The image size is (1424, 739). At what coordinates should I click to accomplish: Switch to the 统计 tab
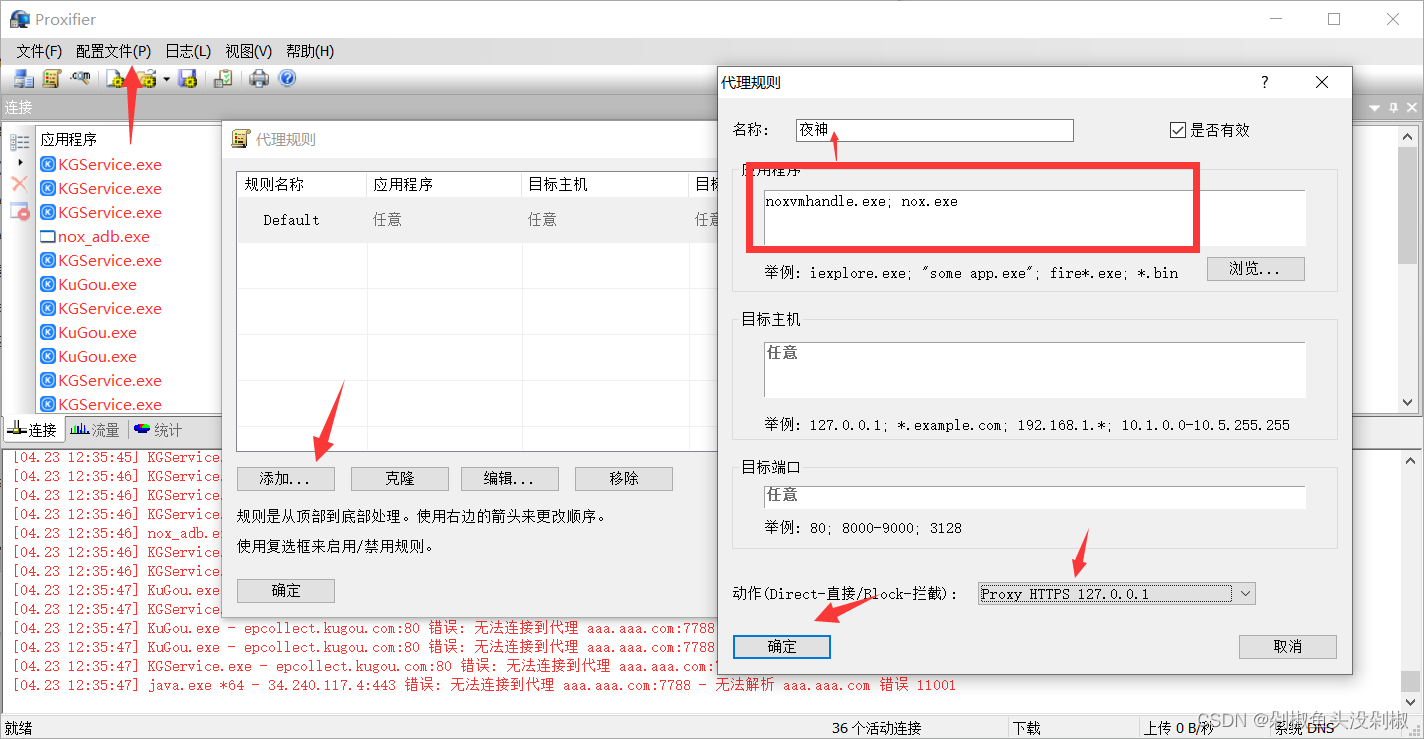pos(158,430)
